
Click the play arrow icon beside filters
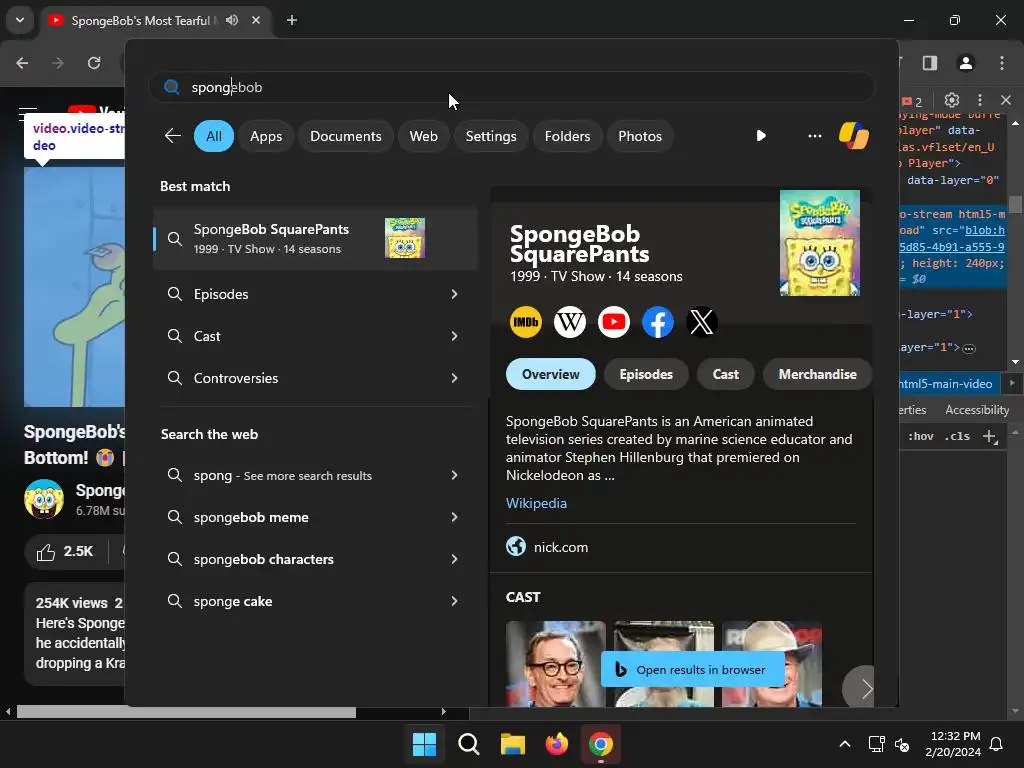[761, 136]
